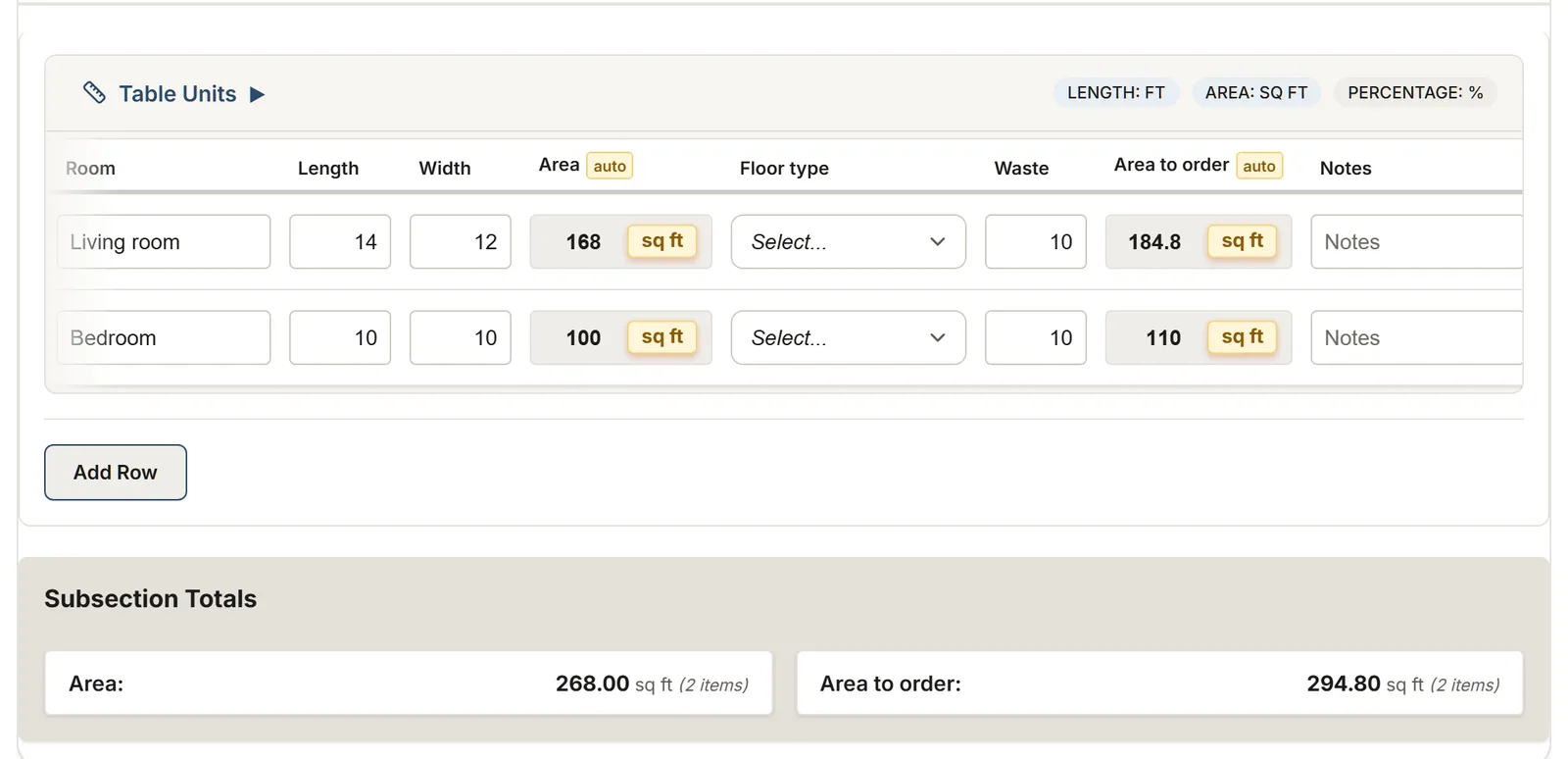Click the ruler icon beside Table Units
Screen dimensions: 1568x759
tap(94, 93)
